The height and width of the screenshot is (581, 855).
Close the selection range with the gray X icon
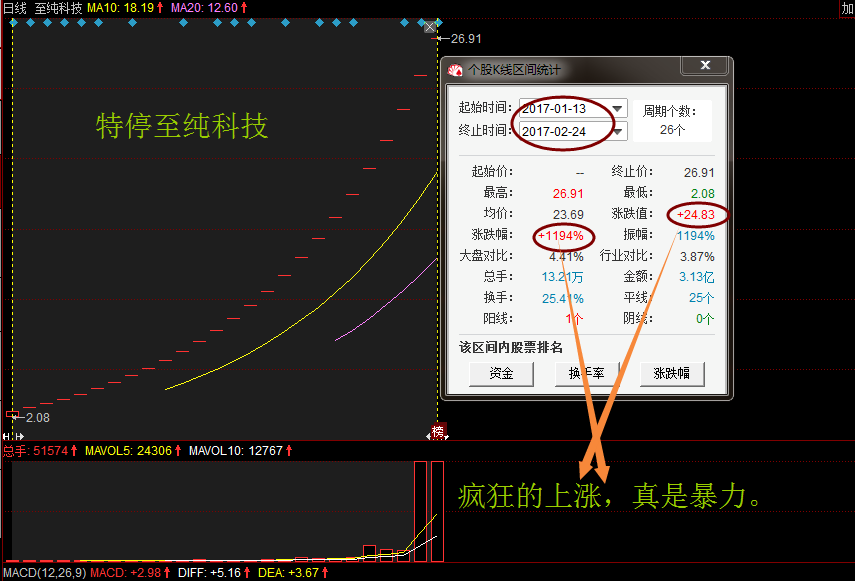click(x=430, y=27)
